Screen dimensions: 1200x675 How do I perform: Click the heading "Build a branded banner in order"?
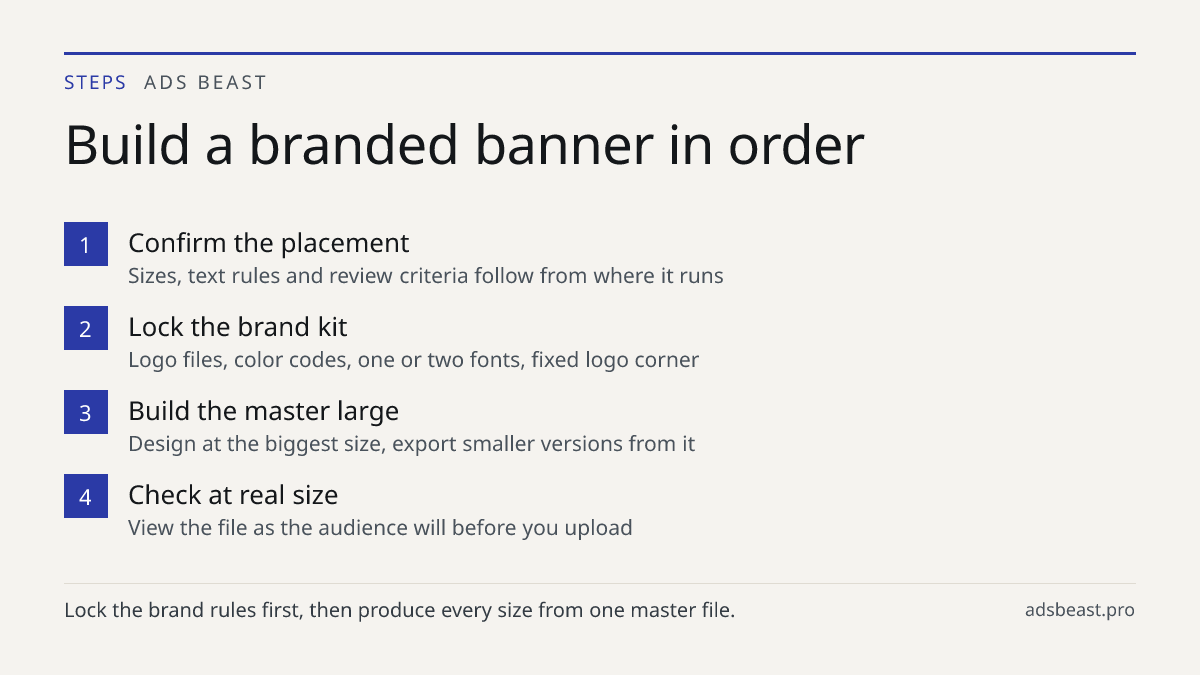tap(464, 145)
